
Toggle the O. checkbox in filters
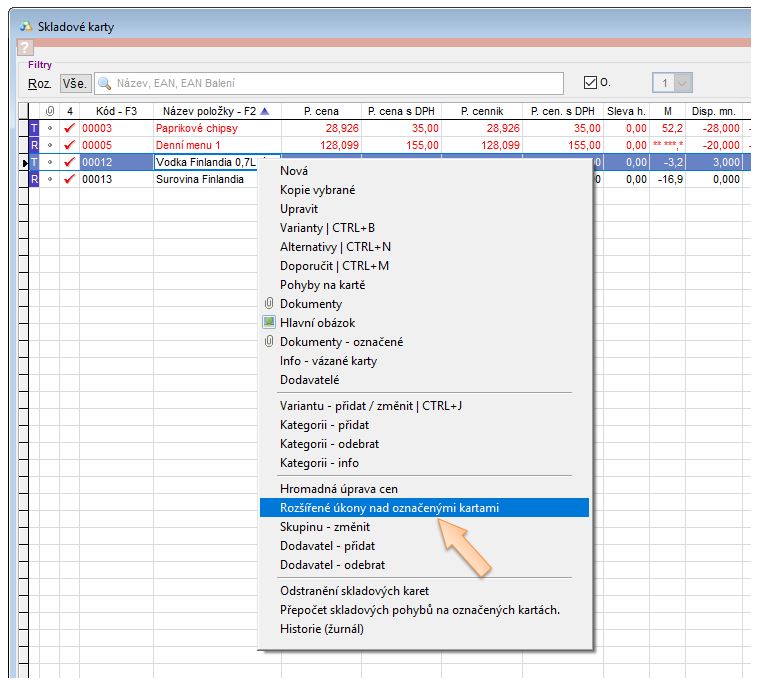[590, 83]
